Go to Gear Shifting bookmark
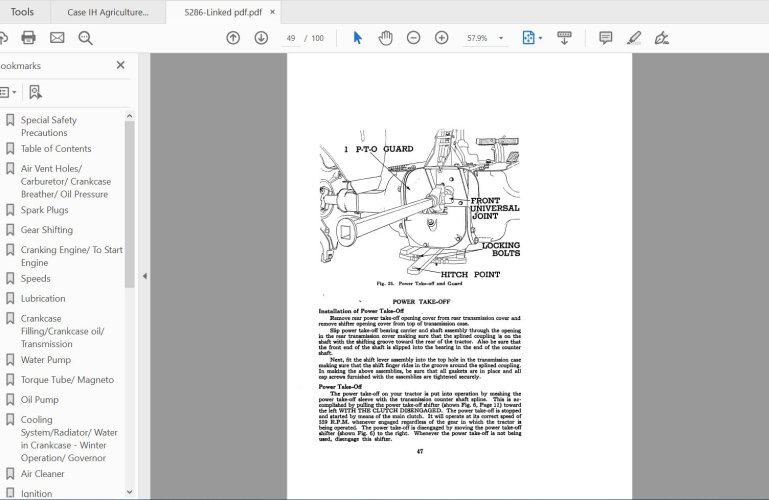 click(x=47, y=230)
